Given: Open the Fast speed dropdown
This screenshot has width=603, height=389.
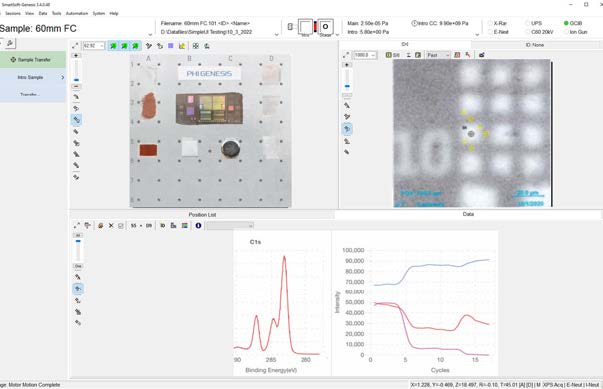Looking at the screenshot, I should pyautogui.click(x=438, y=55).
